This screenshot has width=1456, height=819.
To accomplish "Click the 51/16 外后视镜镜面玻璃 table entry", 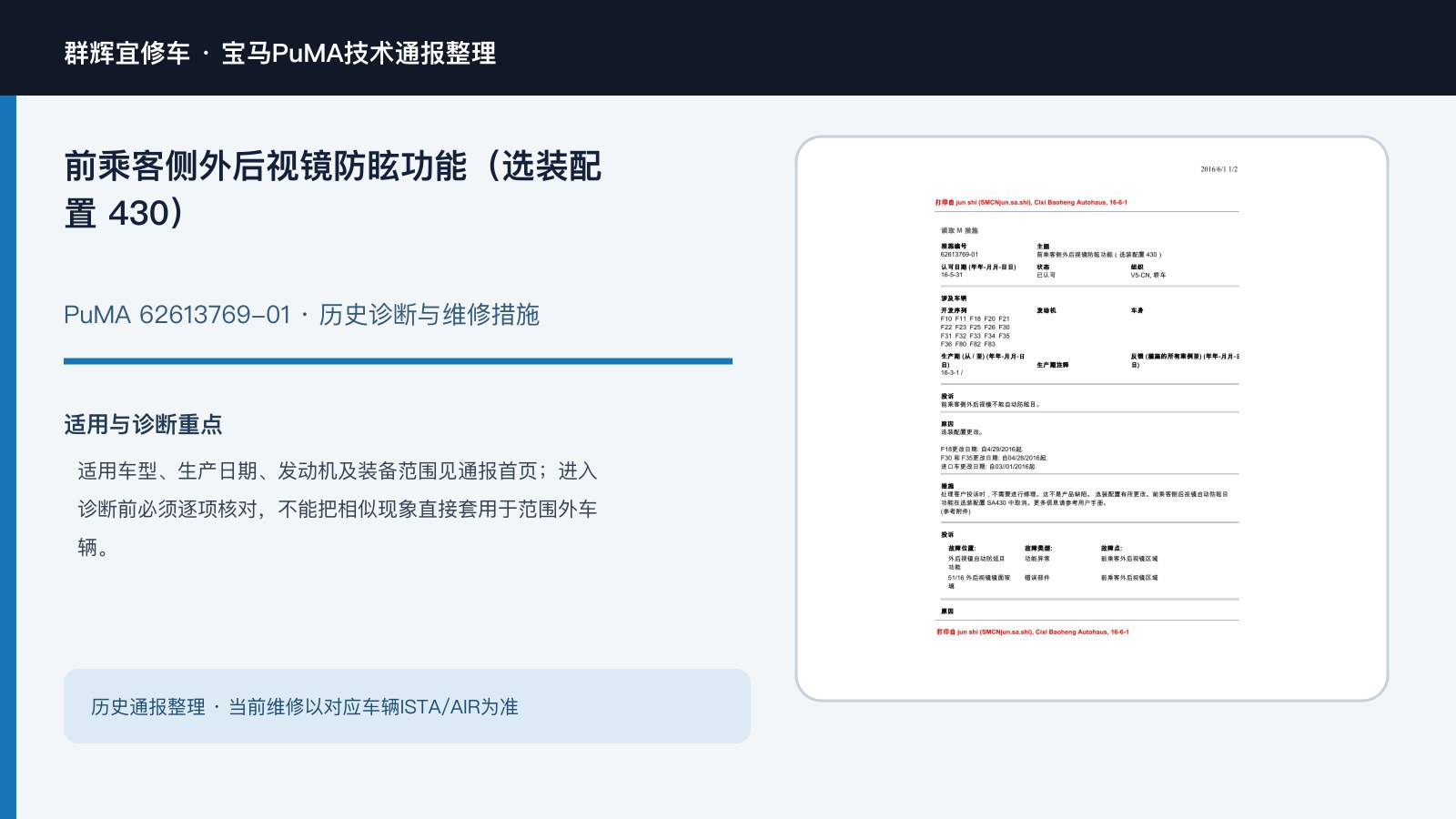I will point(978,581).
